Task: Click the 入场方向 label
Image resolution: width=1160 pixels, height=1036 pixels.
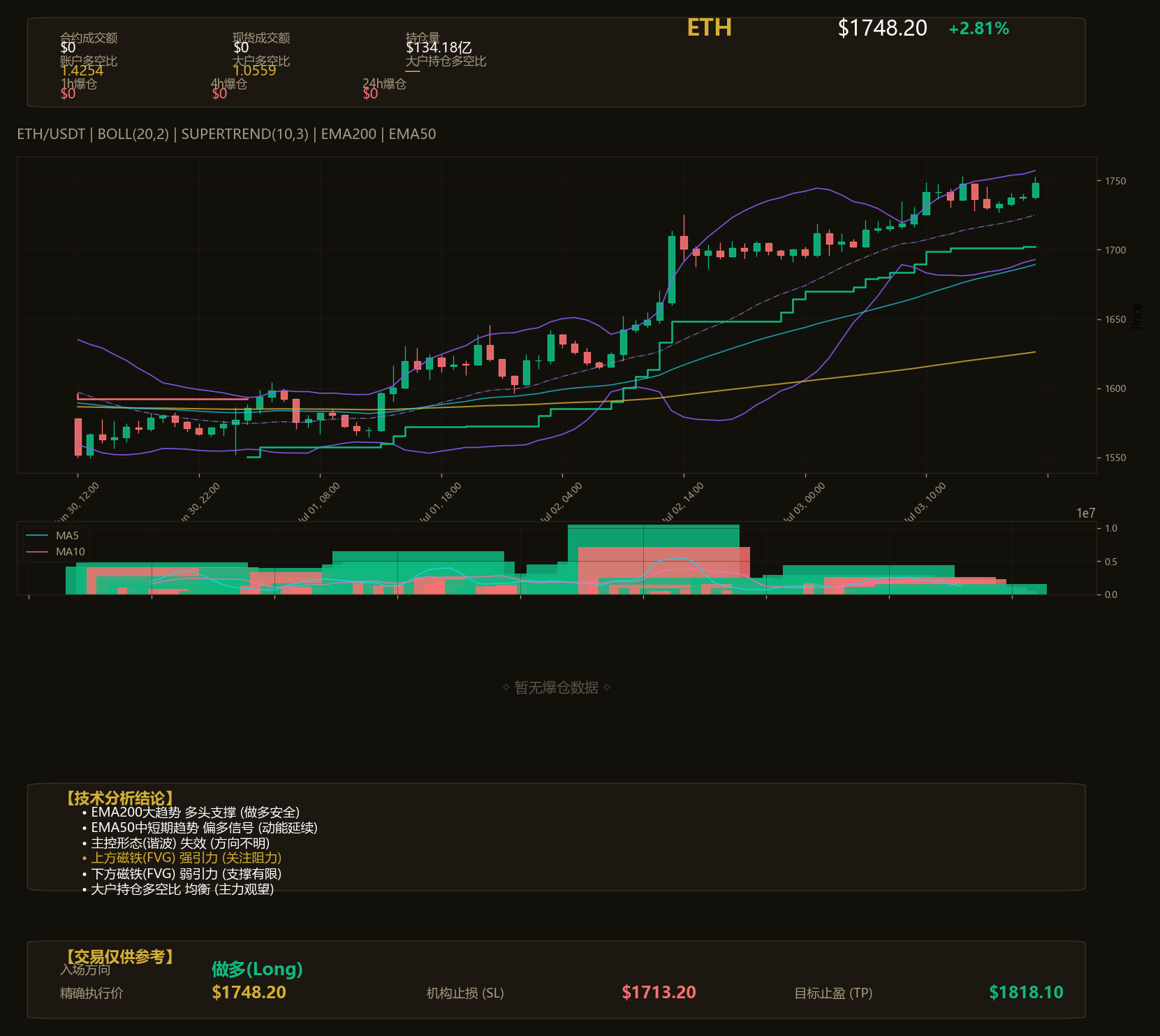Action: (85, 970)
